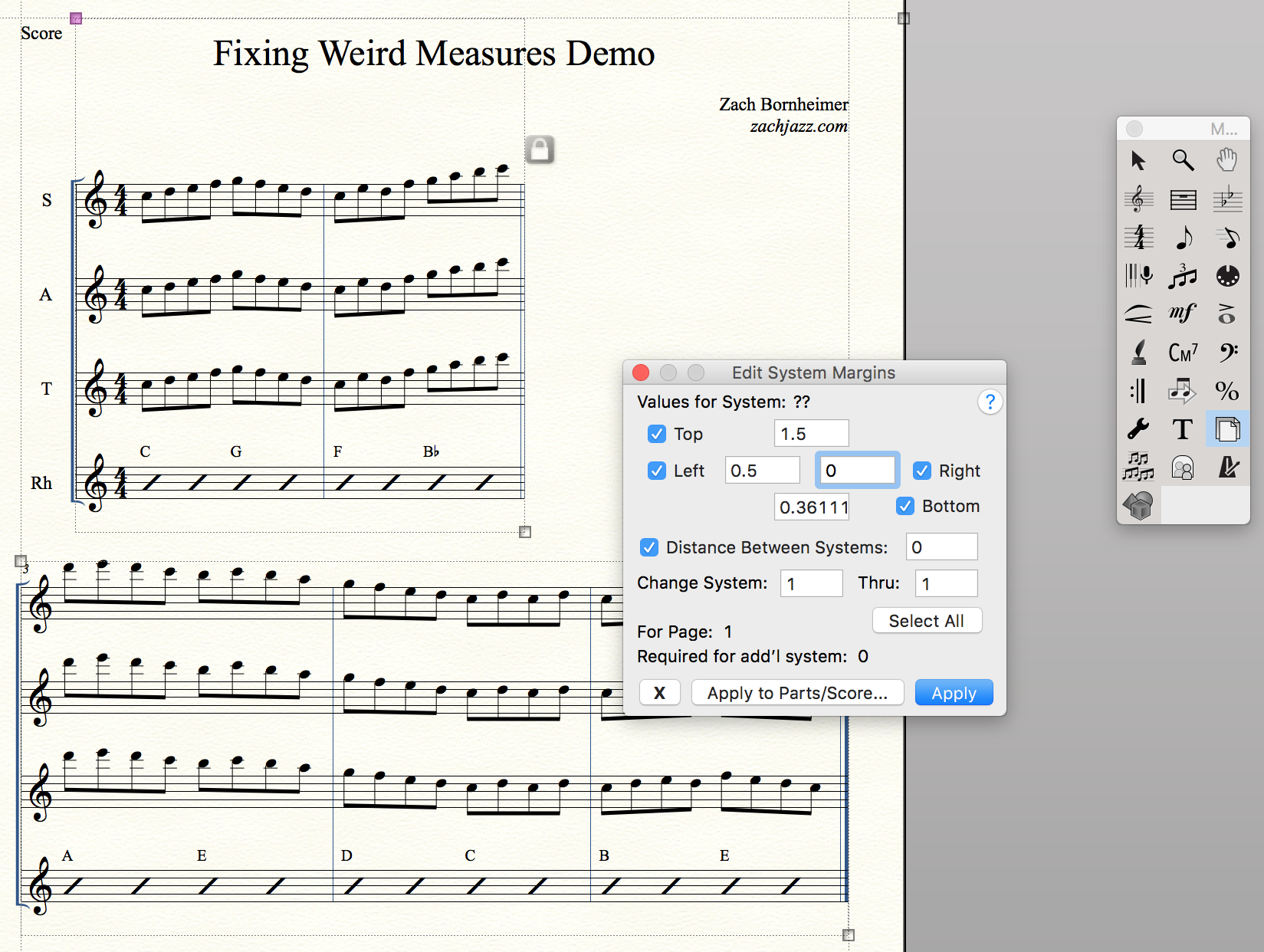Activate the Repeat barline tool
Image resolution: width=1264 pixels, height=952 pixels.
(x=1139, y=391)
